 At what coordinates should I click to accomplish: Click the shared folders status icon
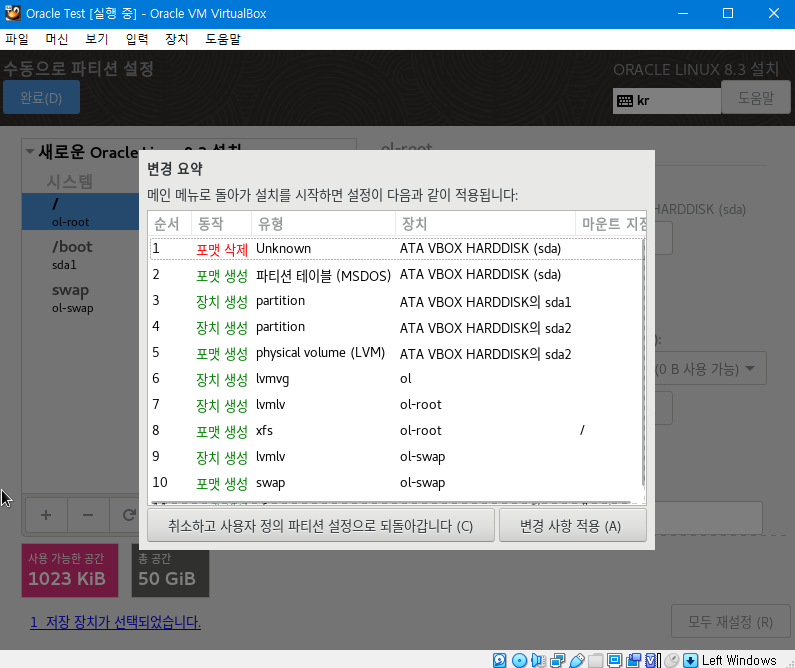point(595,660)
